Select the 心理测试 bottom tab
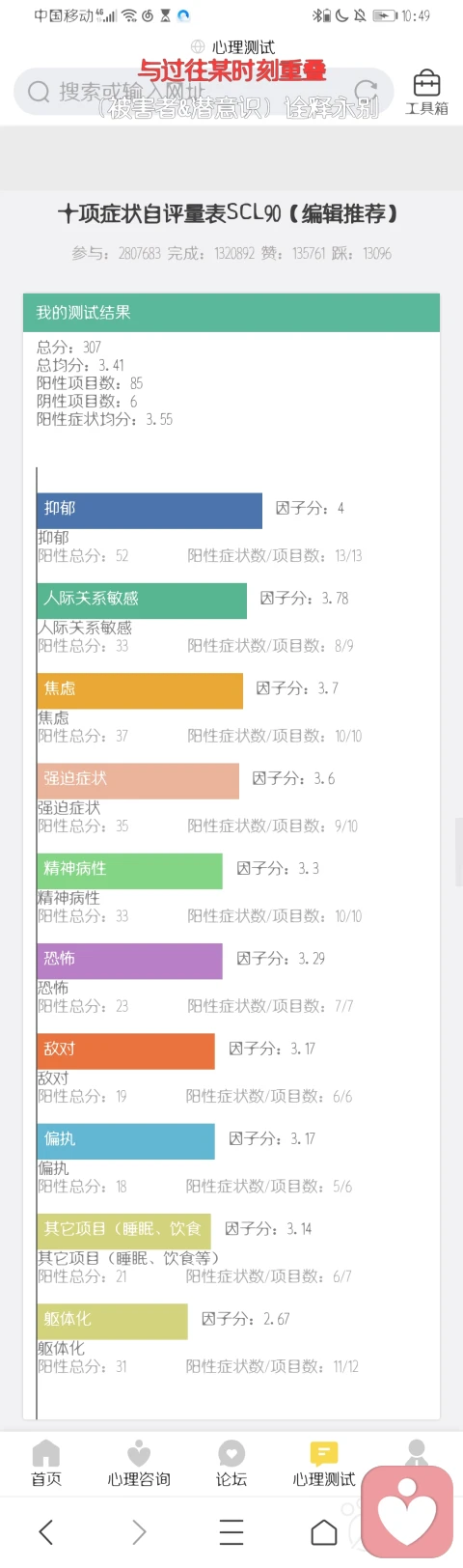Image resolution: width=463 pixels, height=1568 pixels. click(x=324, y=1464)
